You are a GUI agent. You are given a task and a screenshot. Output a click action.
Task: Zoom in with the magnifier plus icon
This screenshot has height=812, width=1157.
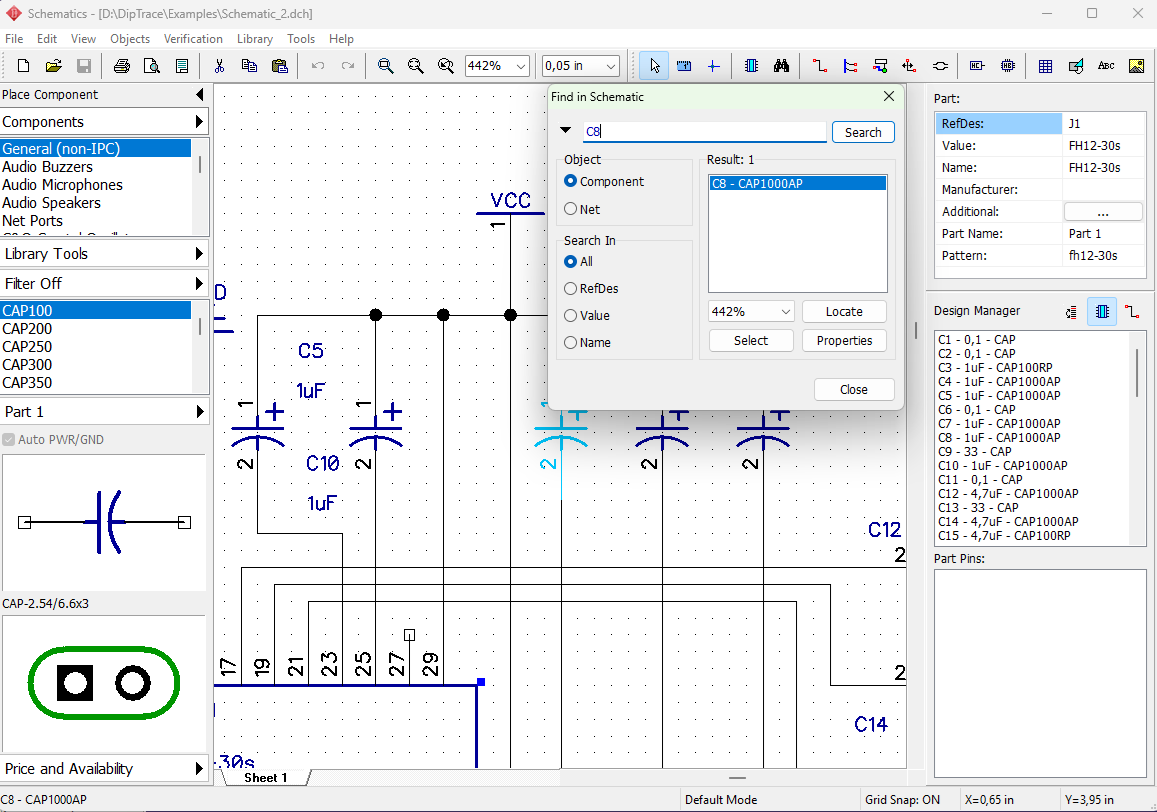click(385, 66)
